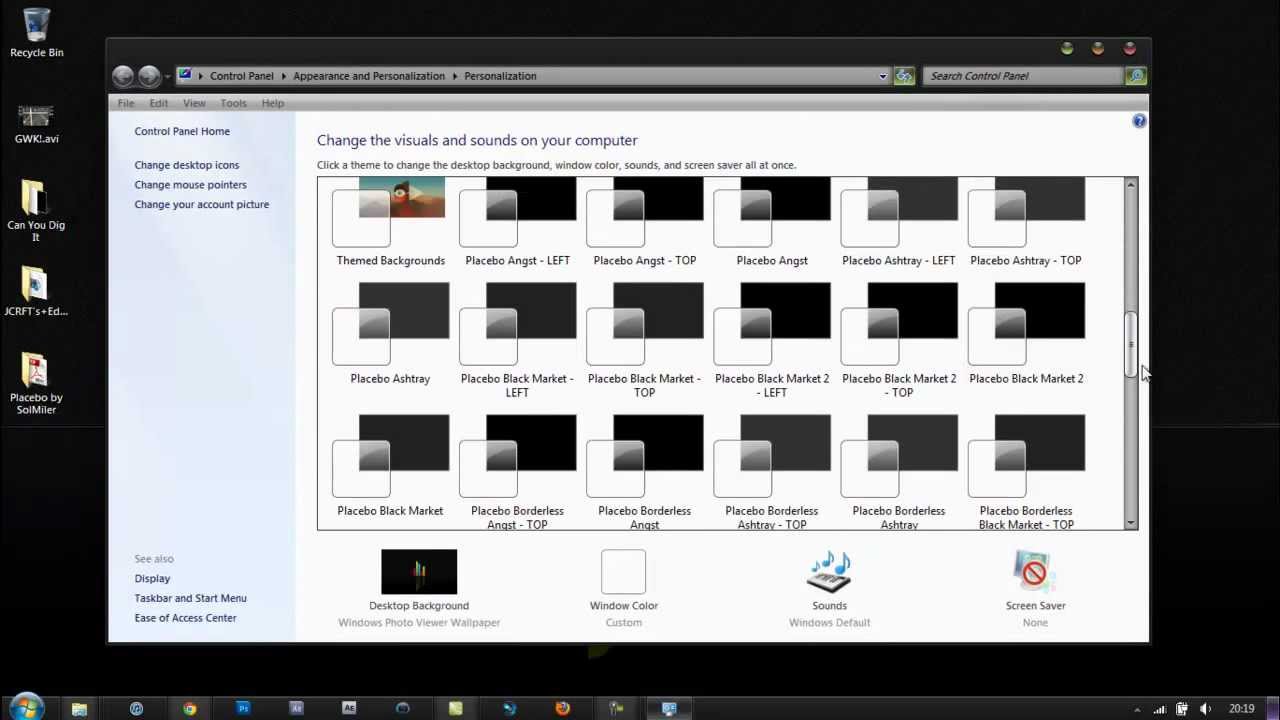This screenshot has width=1280, height=720.
Task: Go back using the Back arrow button
Action: pos(123,76)
